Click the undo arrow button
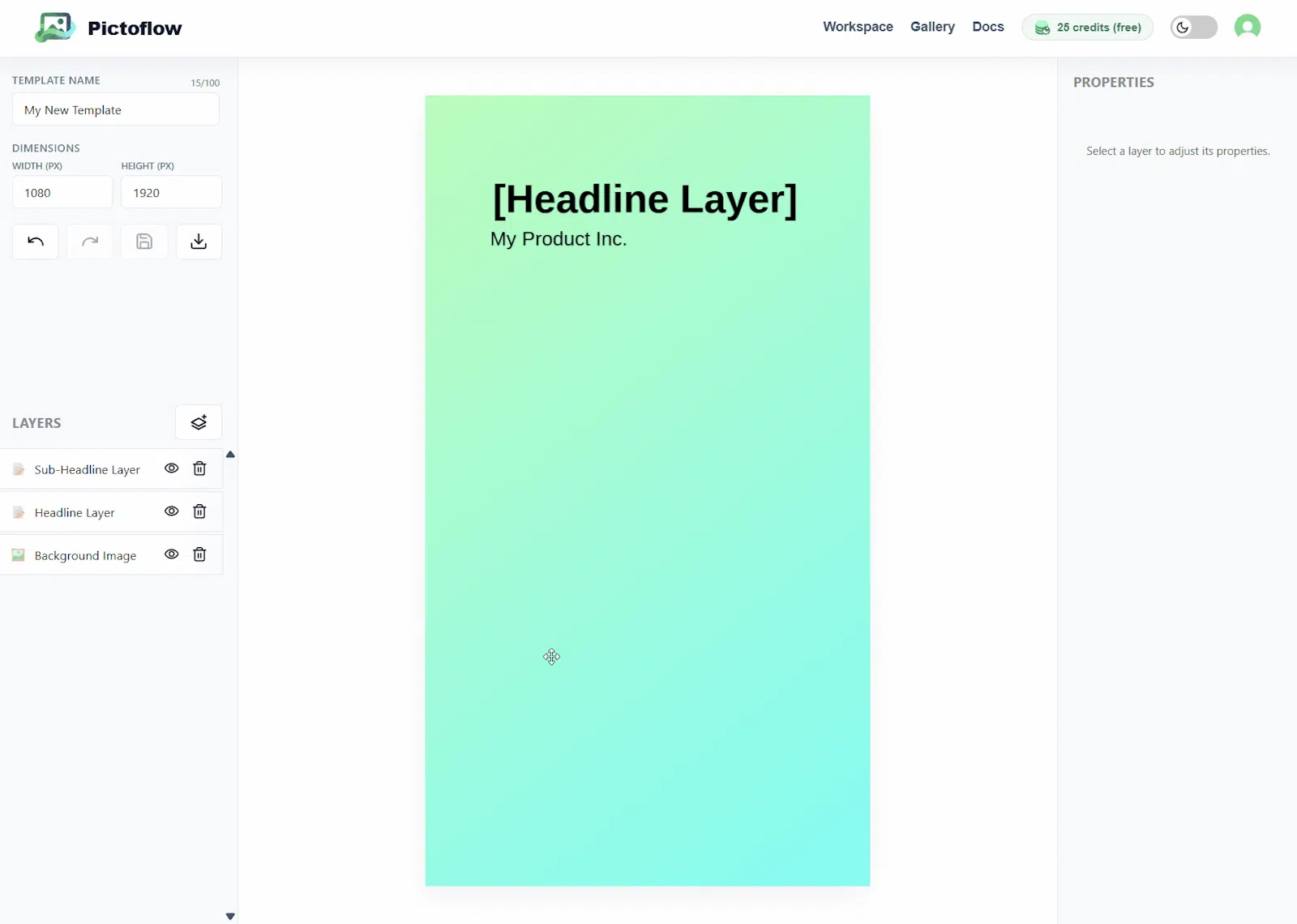The image size is (1297, 924). coord(36,242)
